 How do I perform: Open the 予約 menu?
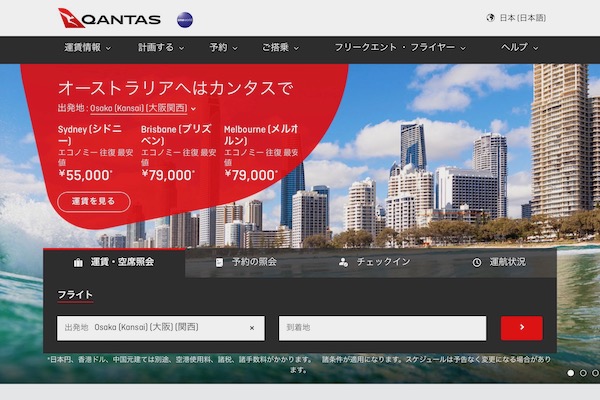[x=223, y=47]
